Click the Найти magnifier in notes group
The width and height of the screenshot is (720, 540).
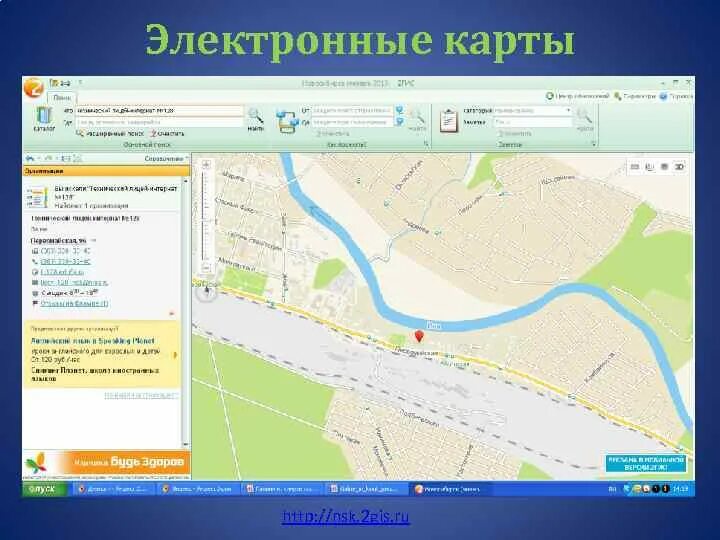point(585,119)
